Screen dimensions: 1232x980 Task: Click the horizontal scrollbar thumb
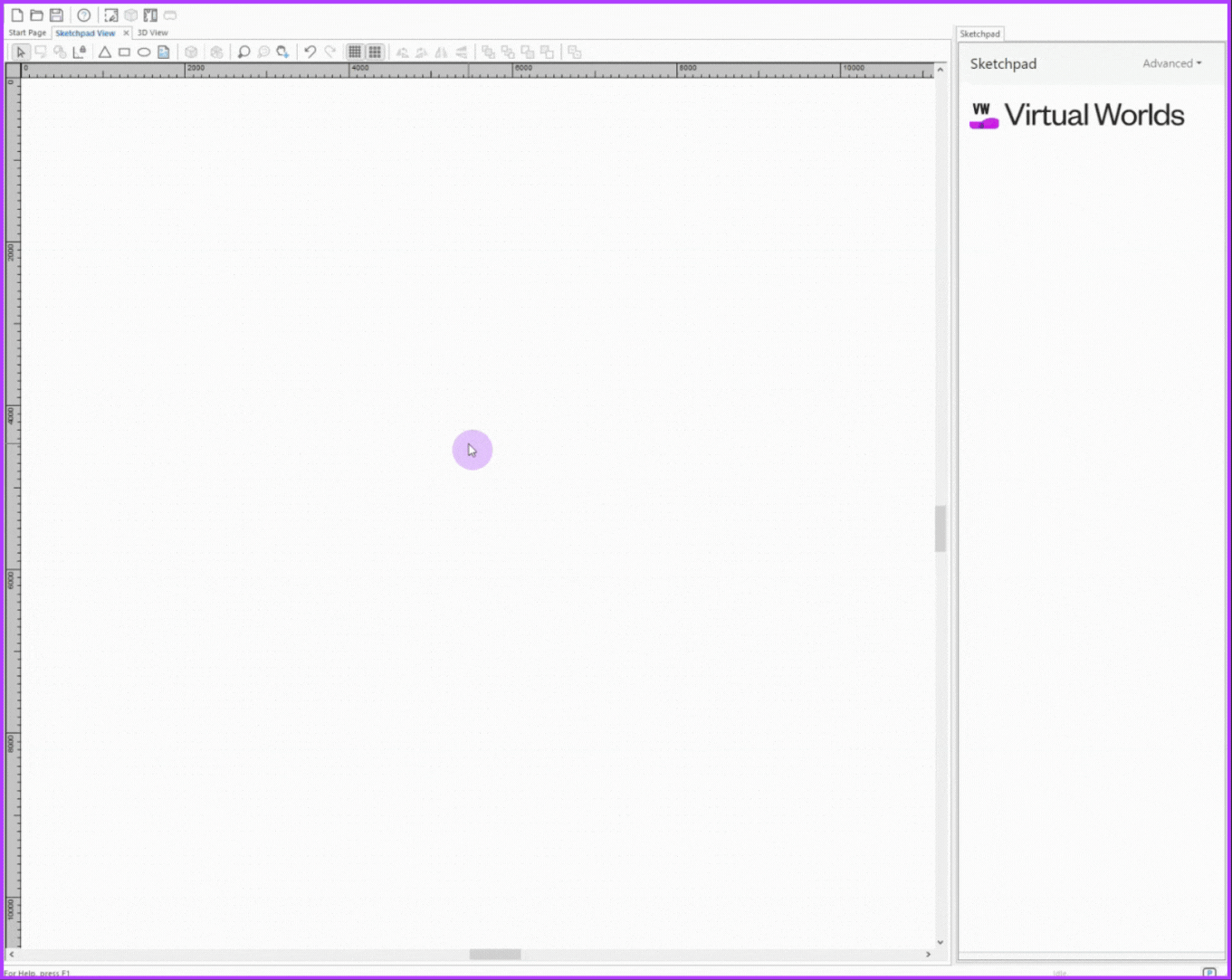point(494,954)
